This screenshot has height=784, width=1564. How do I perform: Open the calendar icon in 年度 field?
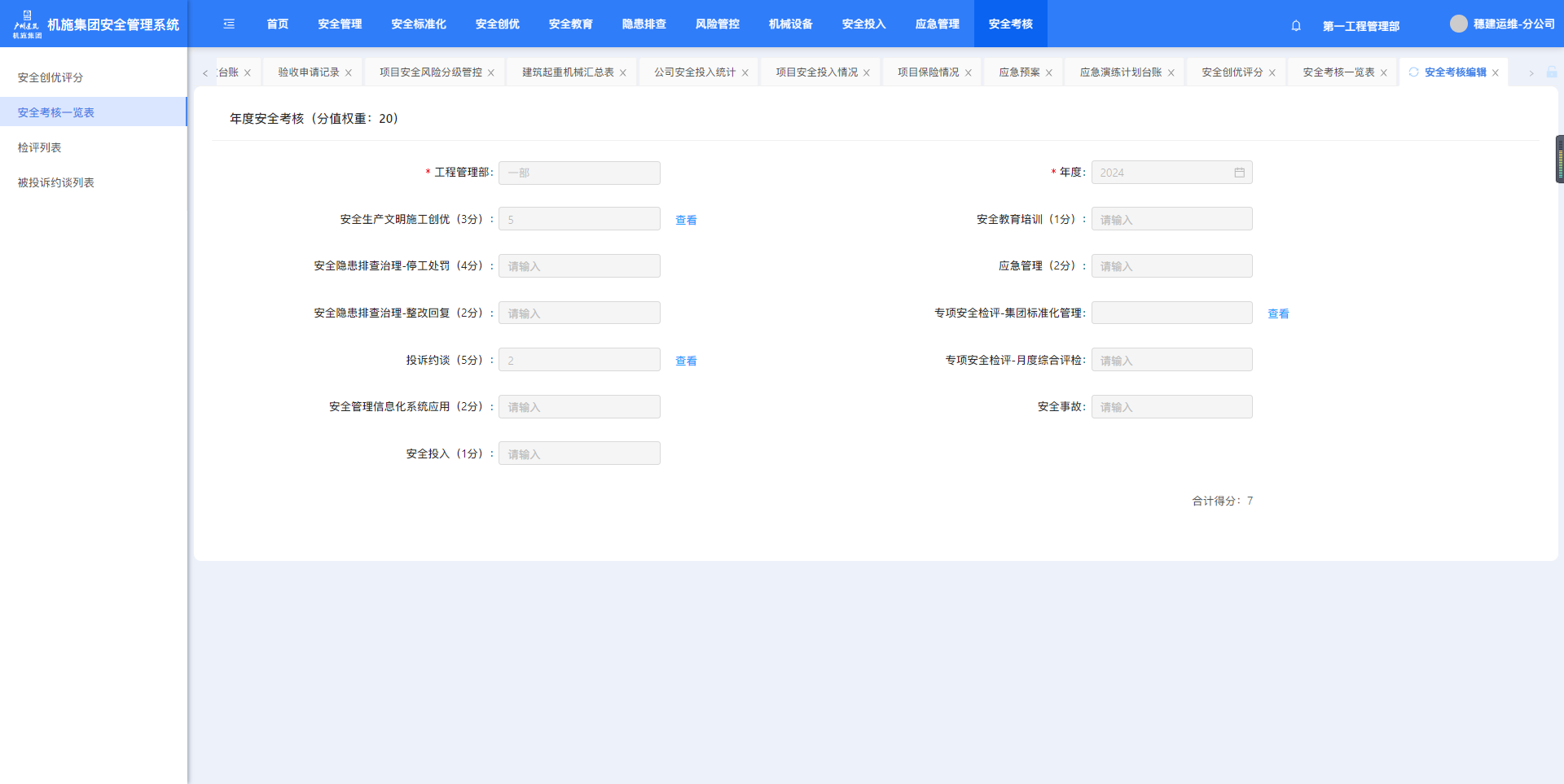tap(1239, 173)
